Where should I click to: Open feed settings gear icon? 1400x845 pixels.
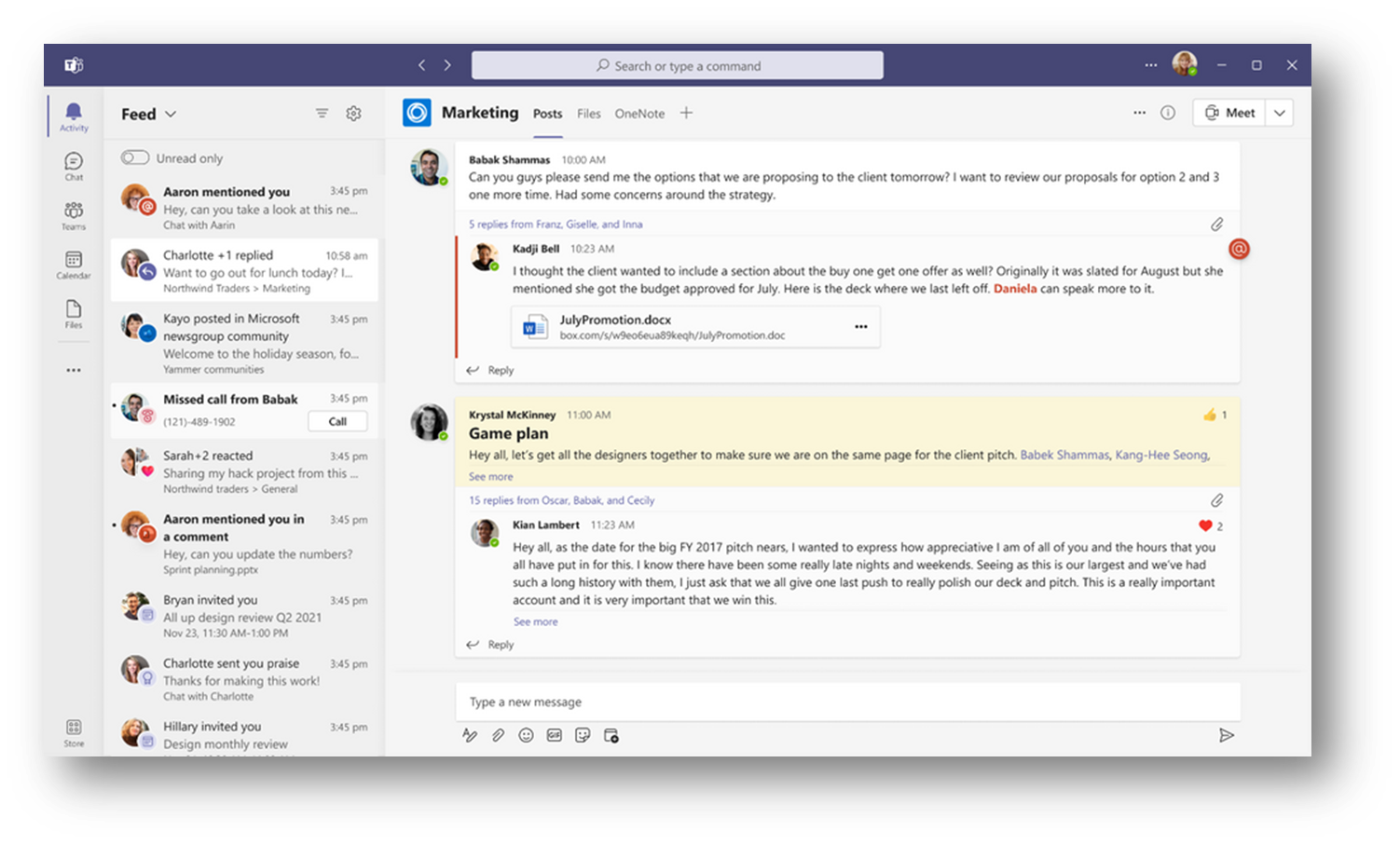(353, 114)
